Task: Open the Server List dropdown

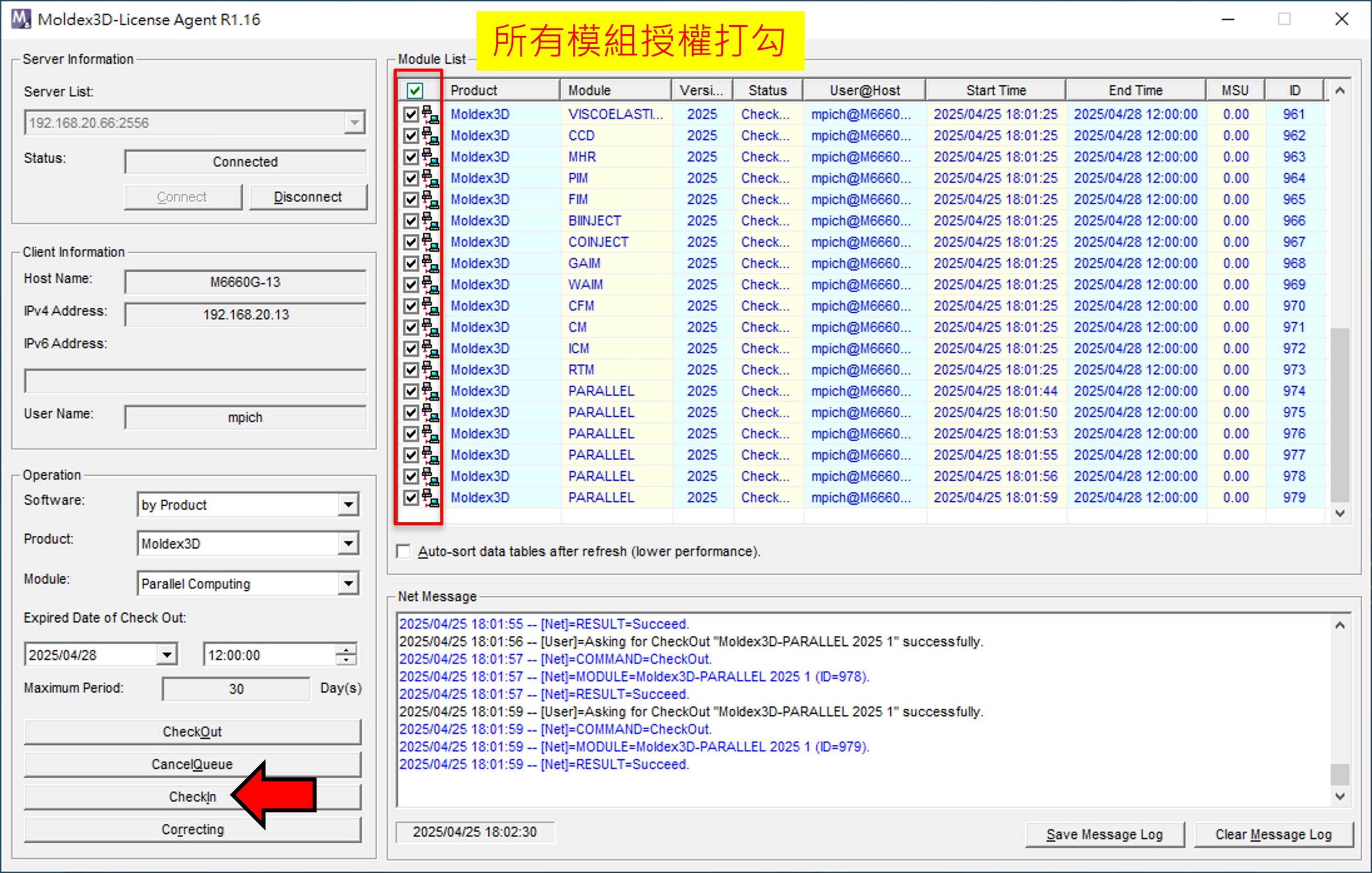Action: click(354, 123)
